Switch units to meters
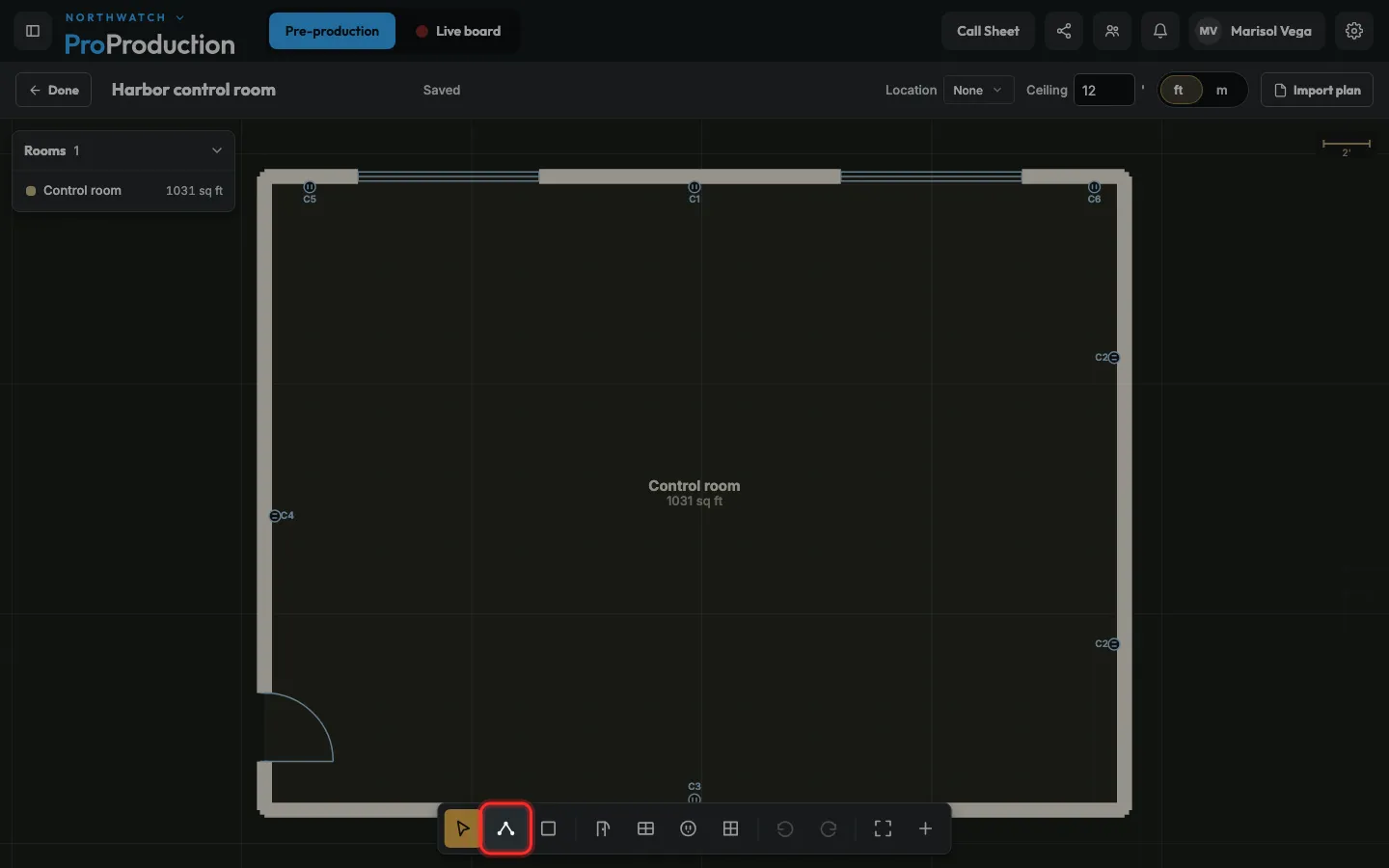 1222,90
